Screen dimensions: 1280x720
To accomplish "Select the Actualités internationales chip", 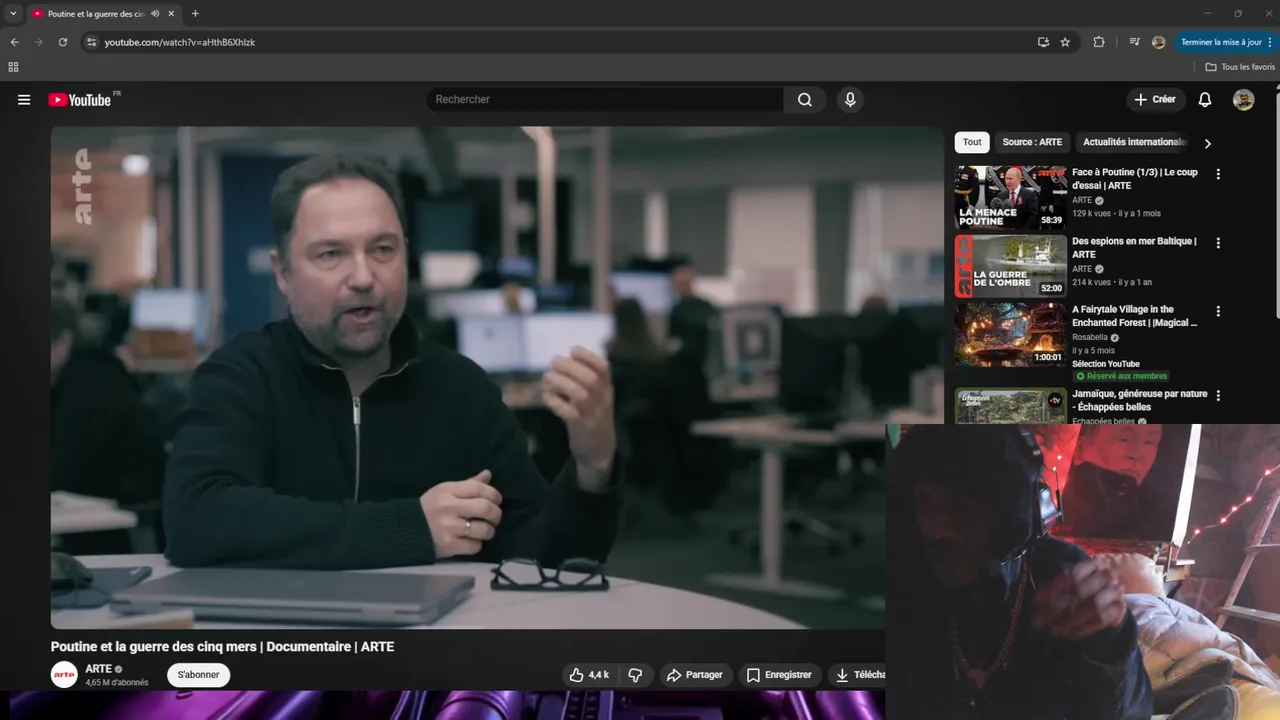I will click(x=1134, y=142).
